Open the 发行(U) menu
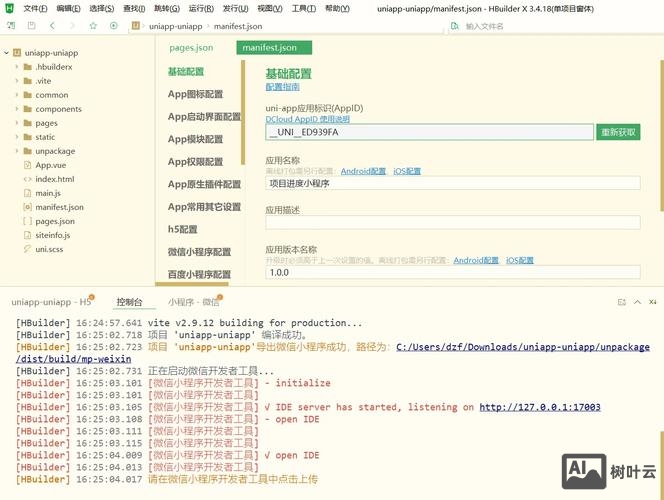Image resolution: width=664 pixels, height=500 pixels. point(235,8)
